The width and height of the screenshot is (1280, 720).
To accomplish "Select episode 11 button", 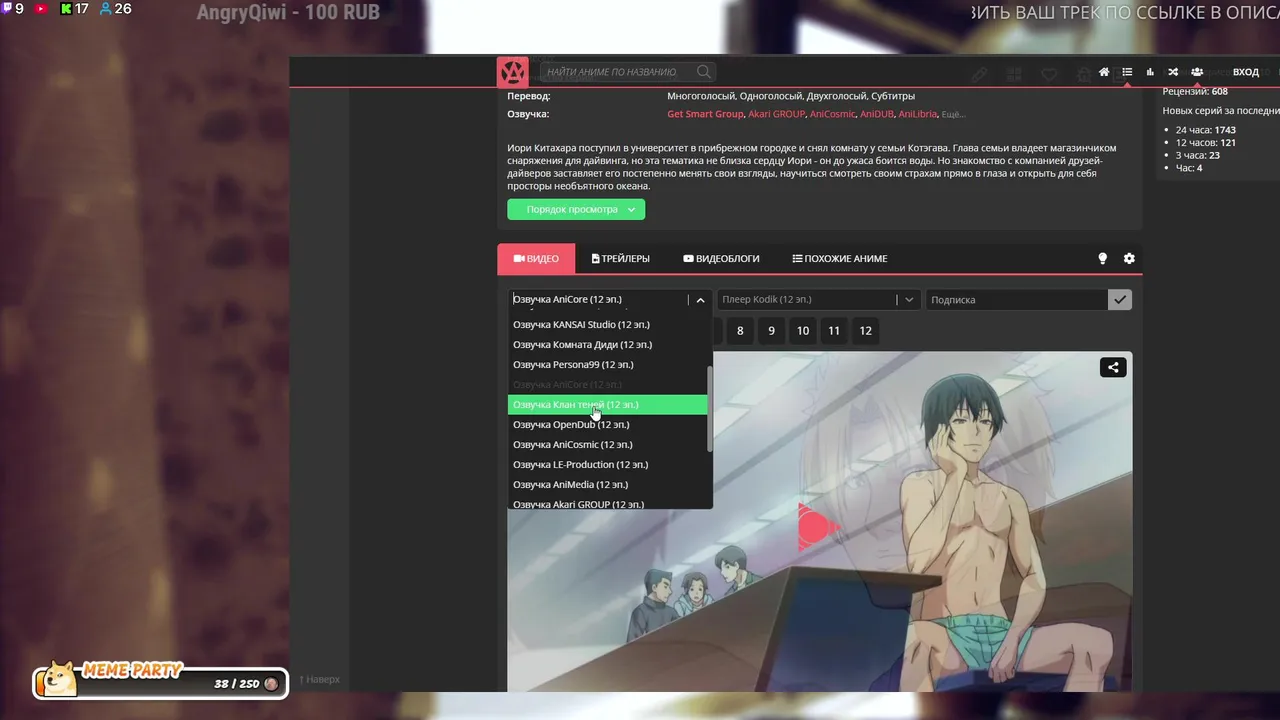I will [834, 330].
